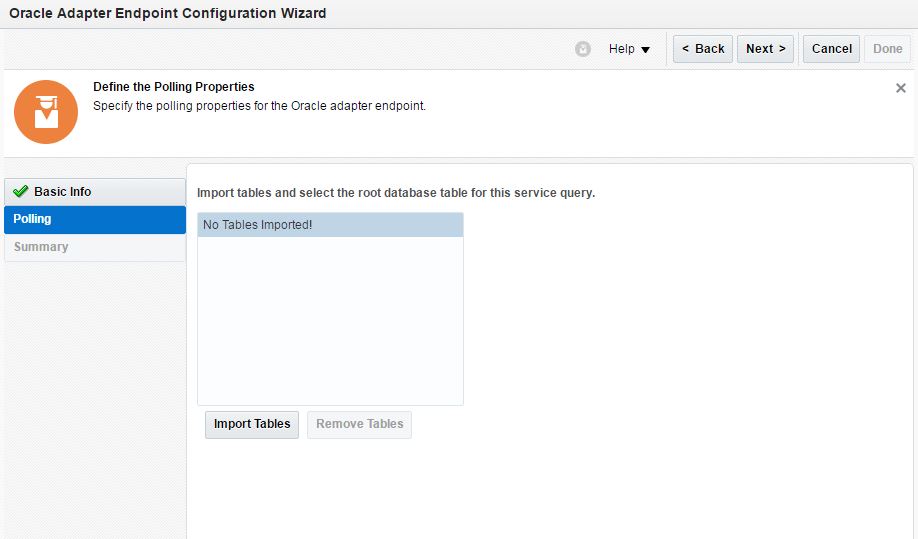Click the empty area of the tables list
Viewport: 918px width, 539px height.
tap(330, 320)
